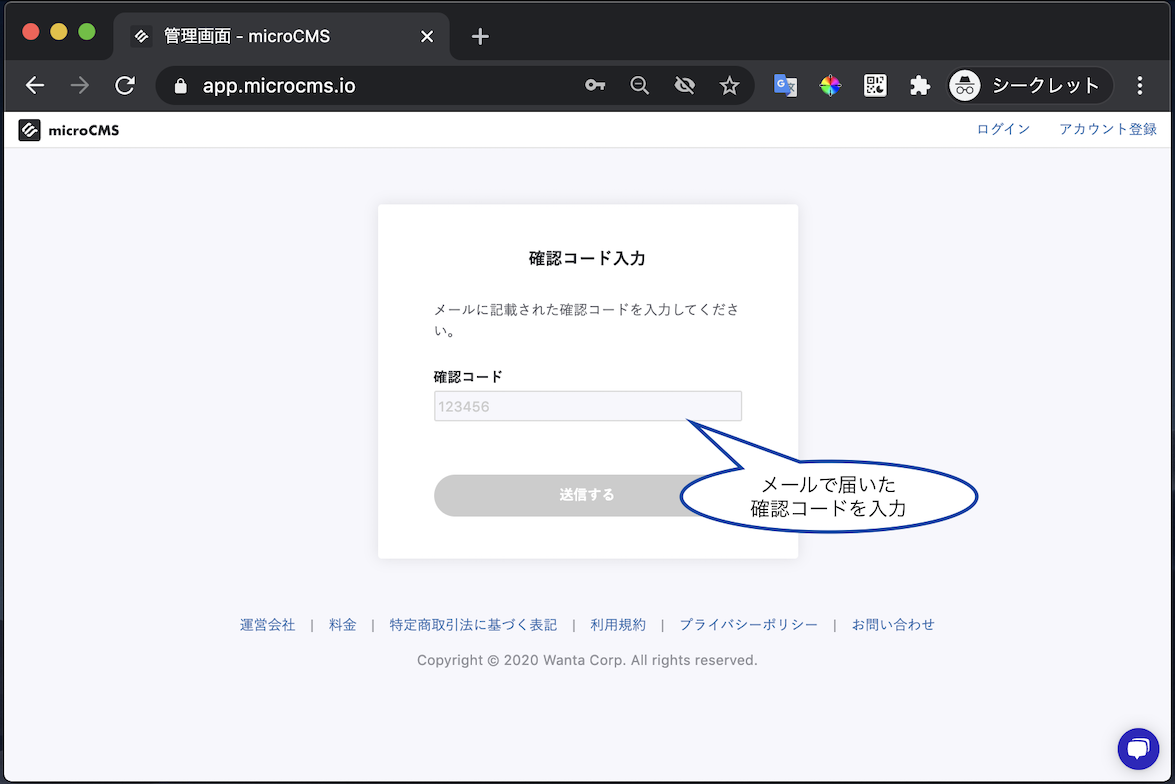Click the browser forward arrow

(x=79, y=85)
